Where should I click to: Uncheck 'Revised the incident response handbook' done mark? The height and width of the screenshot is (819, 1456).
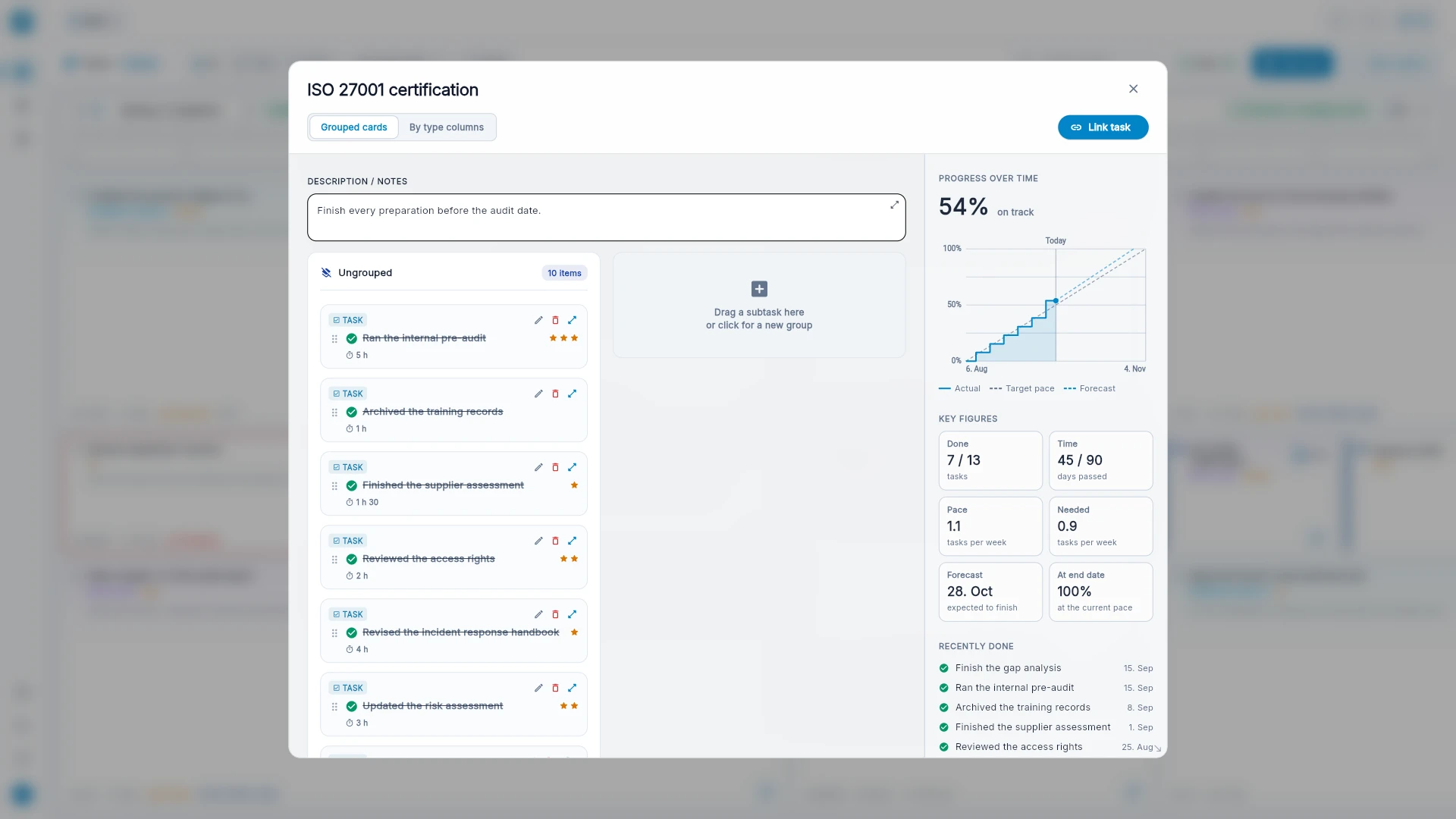pos(352,632)
